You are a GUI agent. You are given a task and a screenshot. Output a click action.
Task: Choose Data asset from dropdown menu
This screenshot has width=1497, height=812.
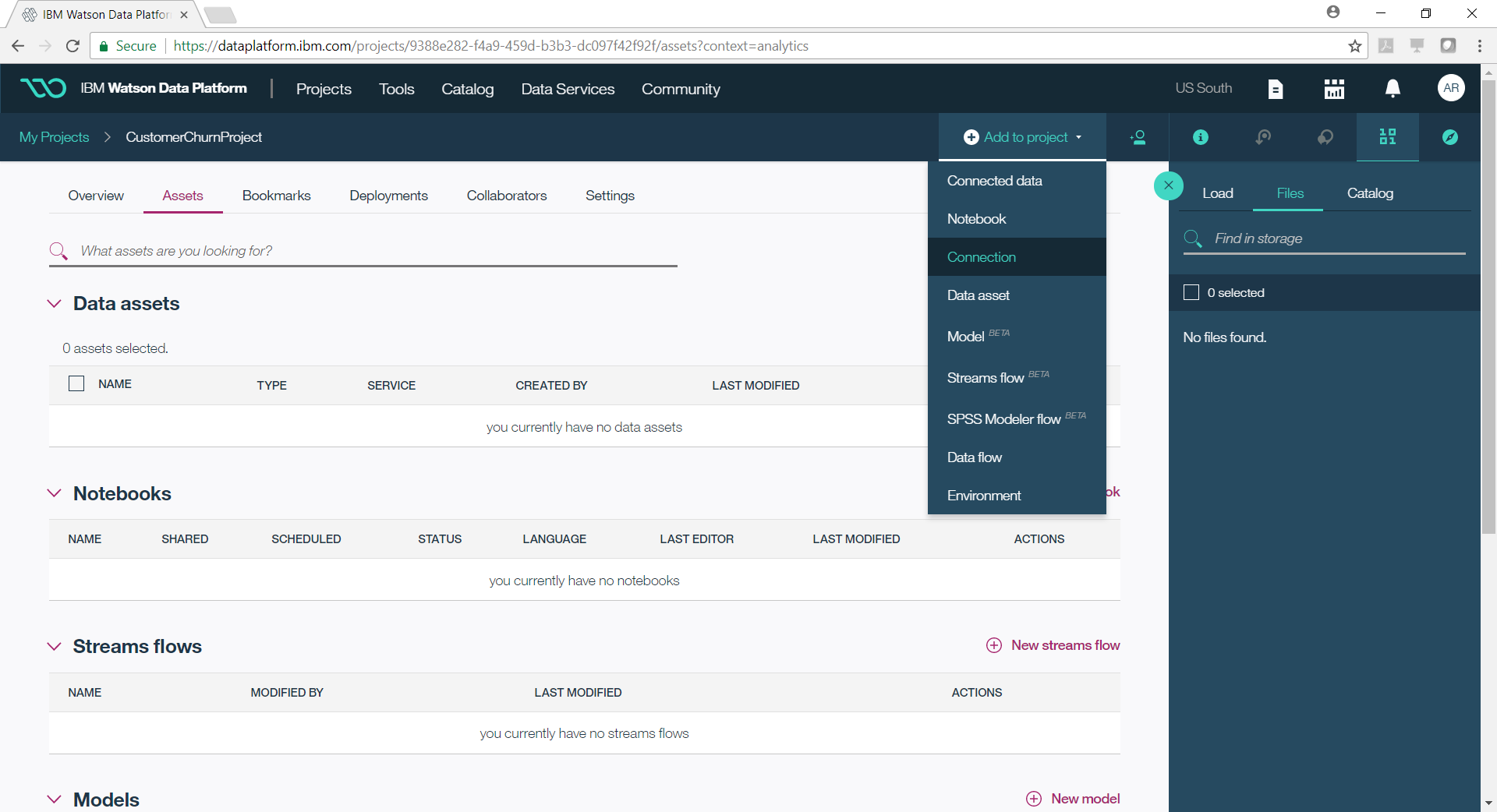1017,295
